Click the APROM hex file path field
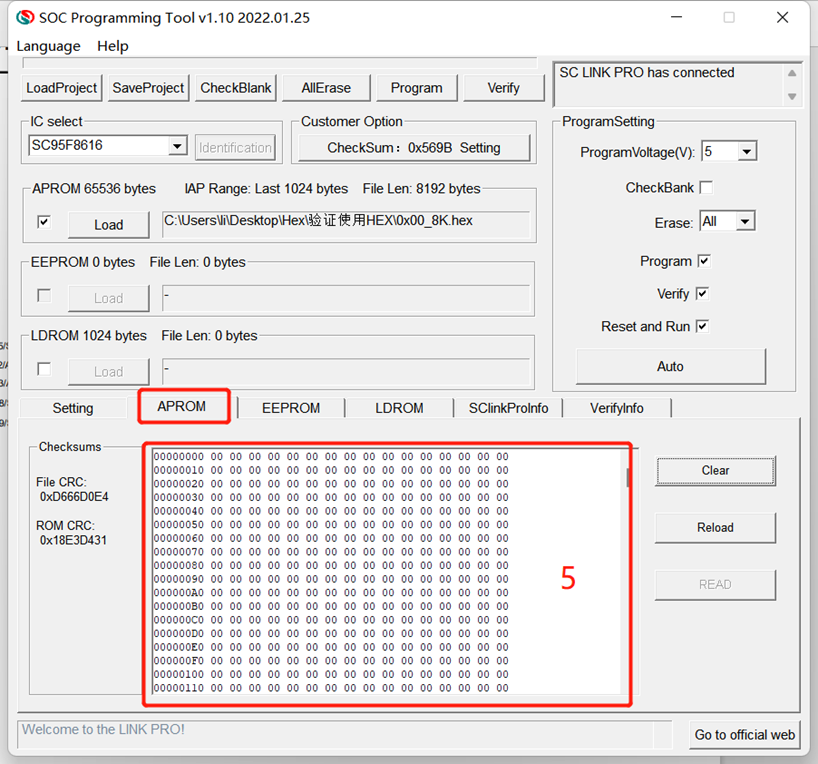This screenshot has width=818, height=764. click(345, 223)
